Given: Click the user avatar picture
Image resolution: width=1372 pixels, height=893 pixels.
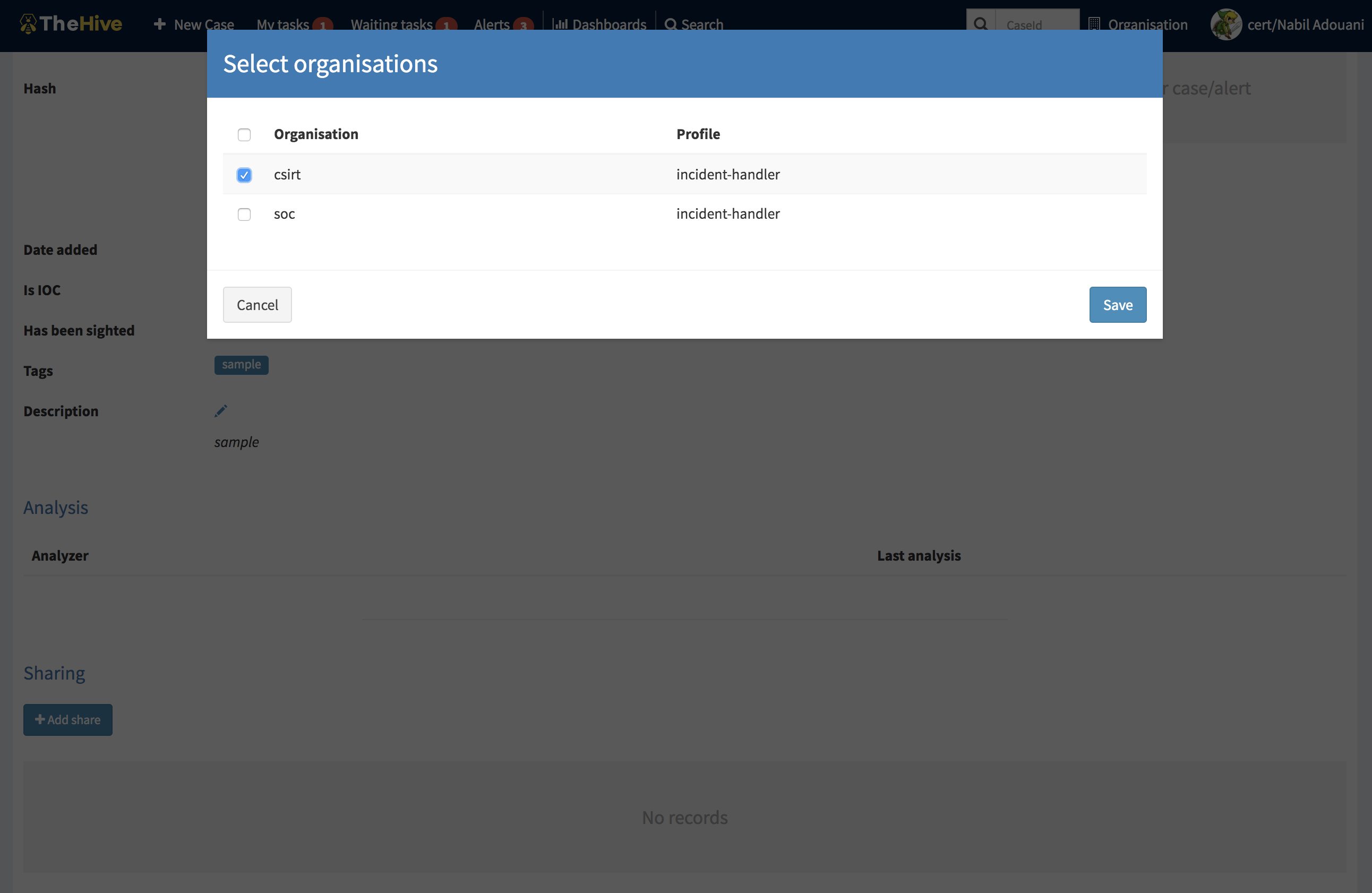Looking at the screenshot, I should click(x=1226, y=24).
